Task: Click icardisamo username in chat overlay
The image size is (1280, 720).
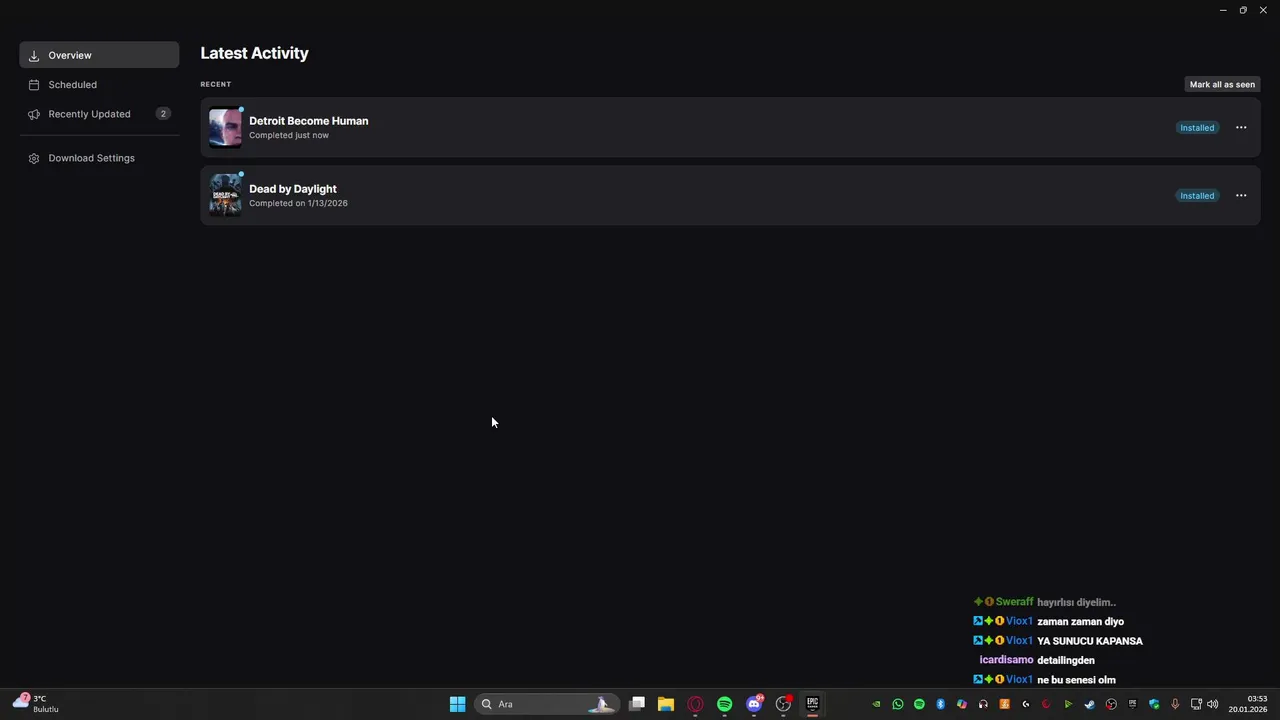Action: pos(1006,660)
